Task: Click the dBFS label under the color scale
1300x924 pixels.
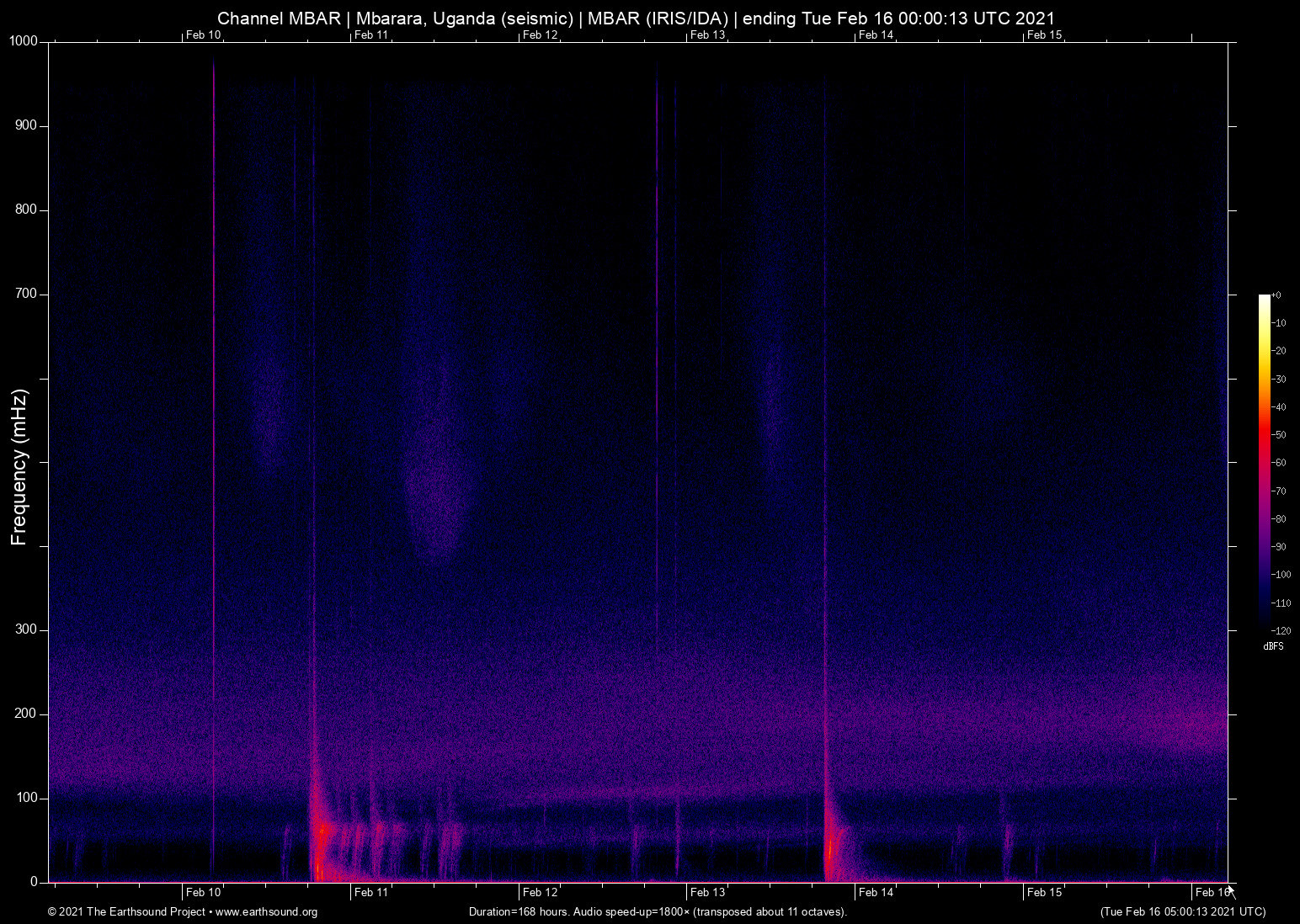Action: pos(1273,646)
